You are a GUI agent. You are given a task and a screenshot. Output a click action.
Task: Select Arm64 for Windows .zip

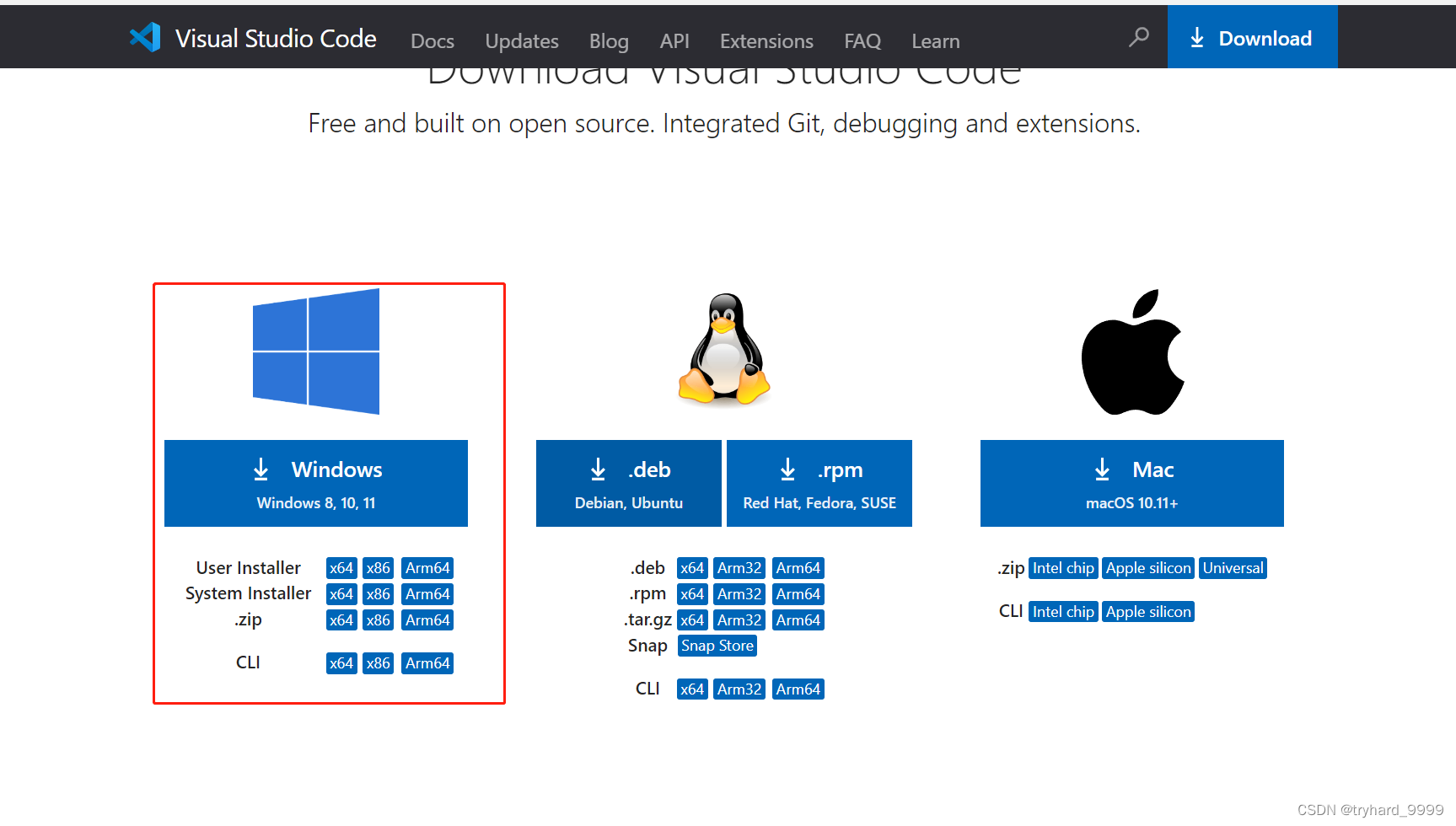click(x=427, y=620)
